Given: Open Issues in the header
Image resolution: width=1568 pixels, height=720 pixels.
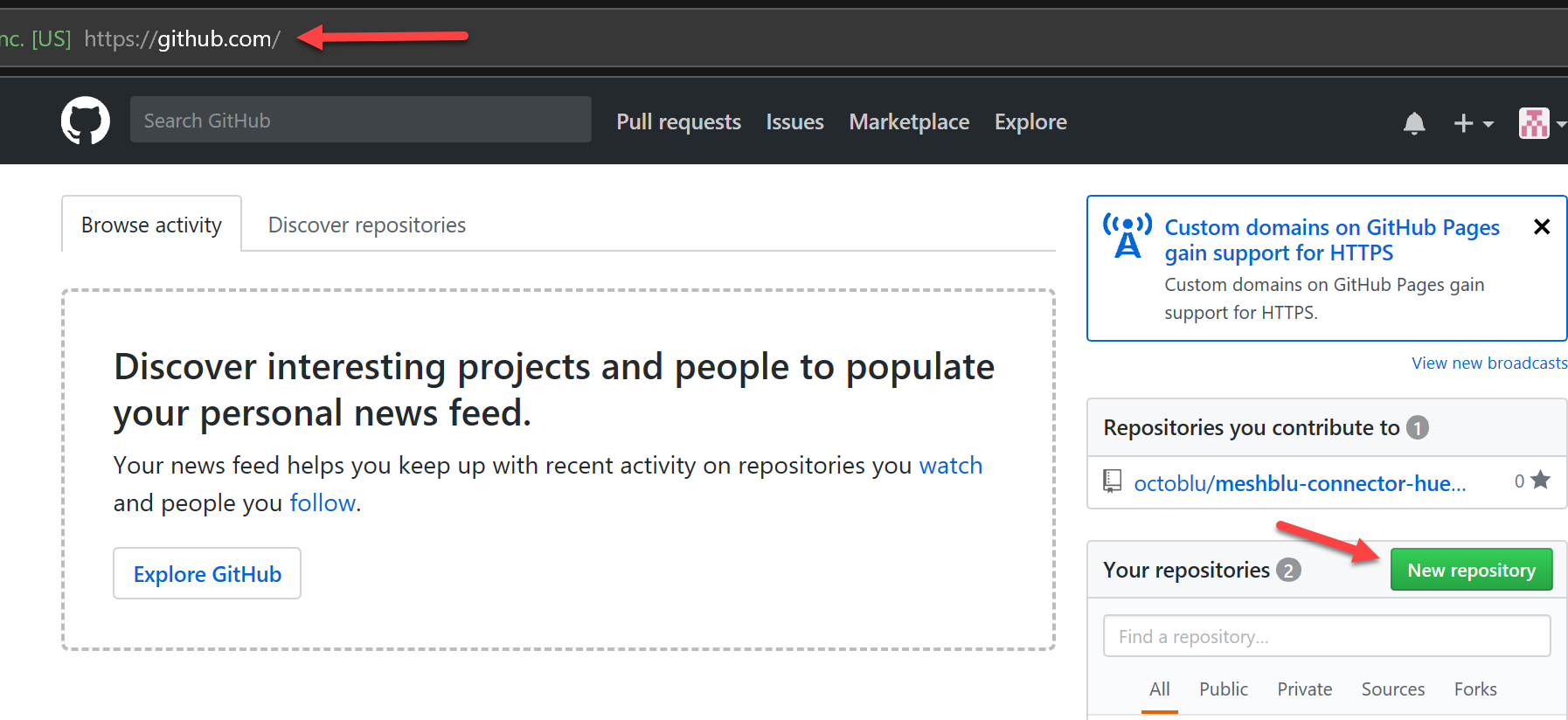Looking at the screenshot, I should click(794, 121).
